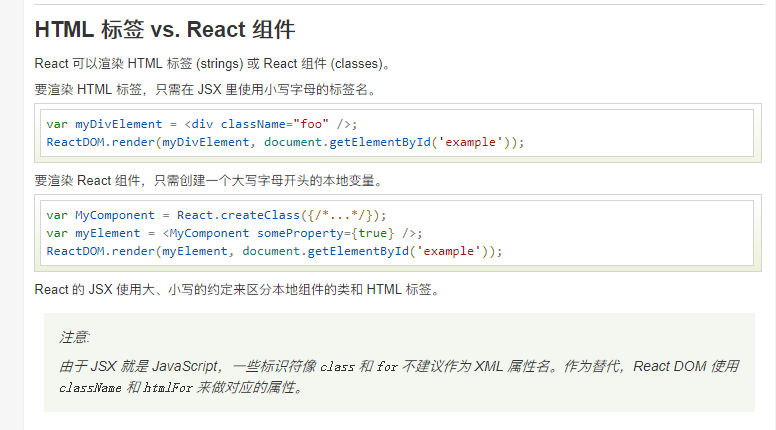Click code line "var myElement = <MyComponent someProperty"
776x430 pixels.
pyautogui.click(x=234, y=233)
